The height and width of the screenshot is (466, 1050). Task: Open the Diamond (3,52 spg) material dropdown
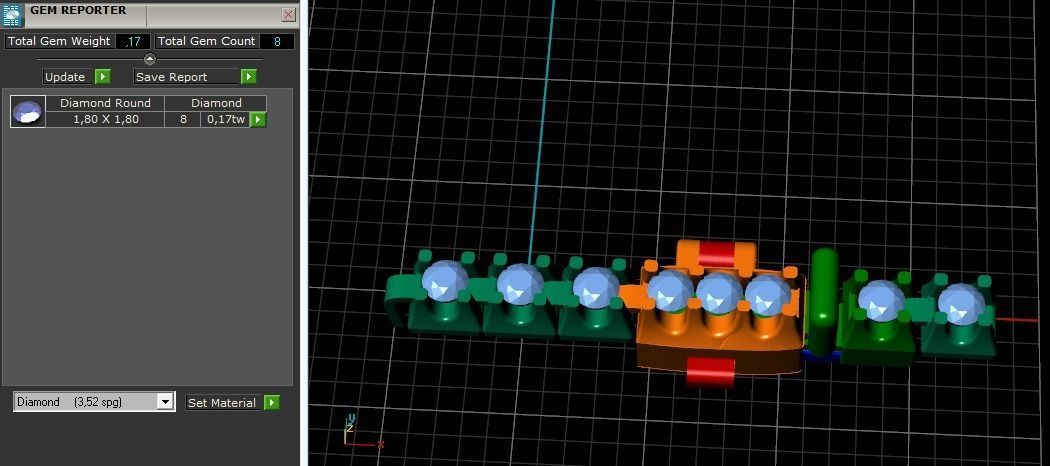tap(94, 402)
